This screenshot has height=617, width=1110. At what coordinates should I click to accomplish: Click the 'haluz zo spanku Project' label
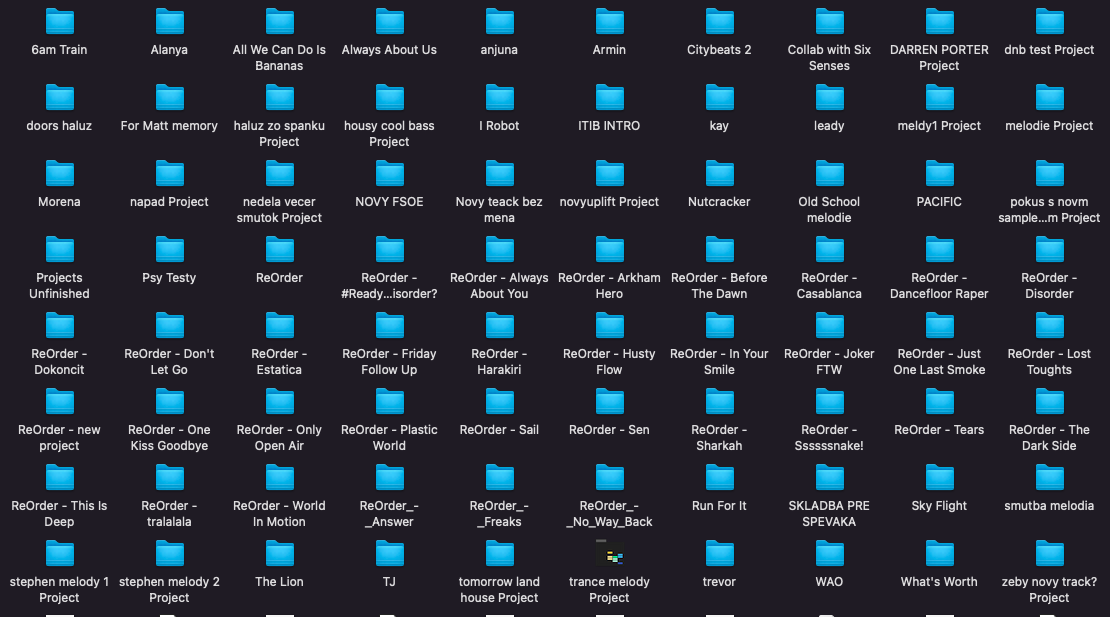280,134
